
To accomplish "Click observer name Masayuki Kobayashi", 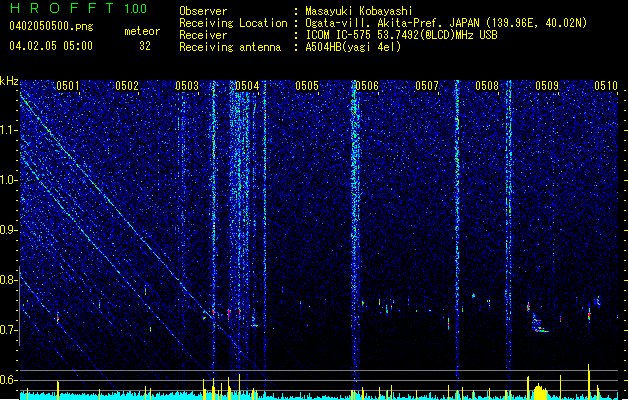I will click(x=359, y=11).
